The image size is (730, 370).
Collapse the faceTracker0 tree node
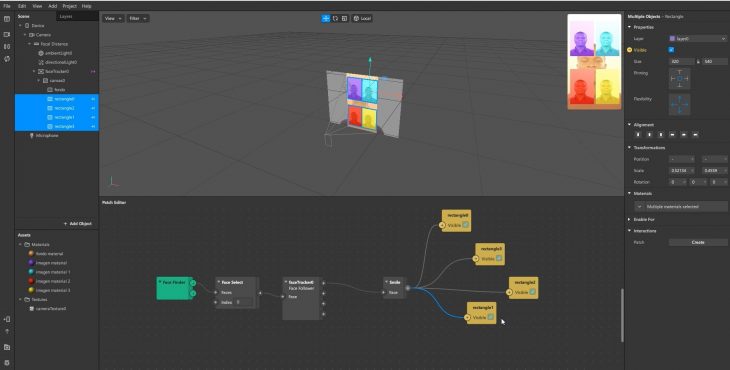click(34, 72)
